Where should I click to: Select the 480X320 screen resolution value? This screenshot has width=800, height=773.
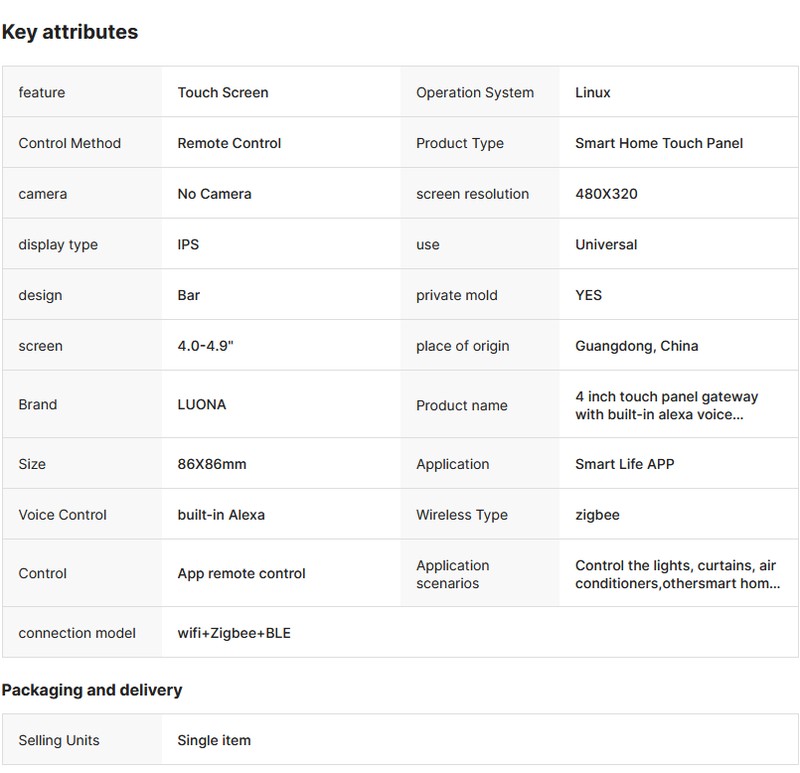606,194
